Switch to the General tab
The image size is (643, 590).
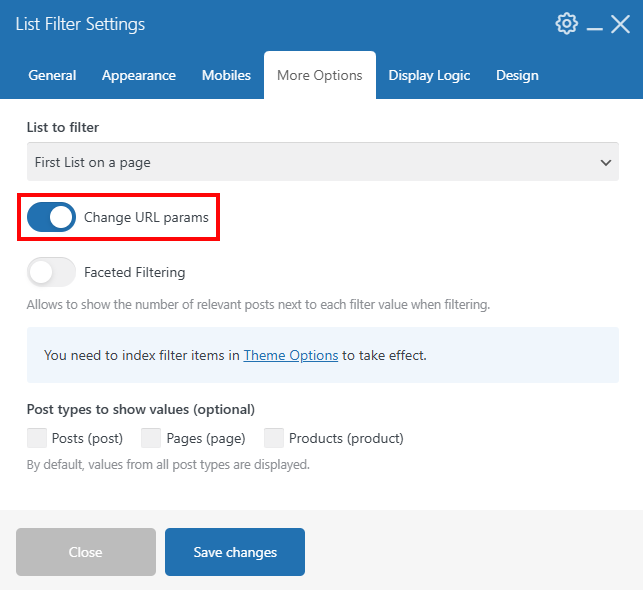click(52, 75)
